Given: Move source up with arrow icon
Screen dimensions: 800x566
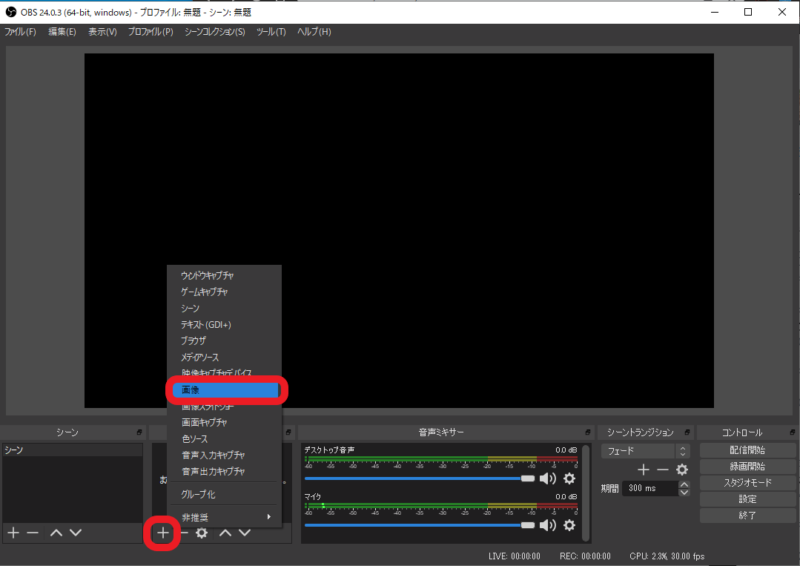Looking at the screenshot, I should pos(225,533).
